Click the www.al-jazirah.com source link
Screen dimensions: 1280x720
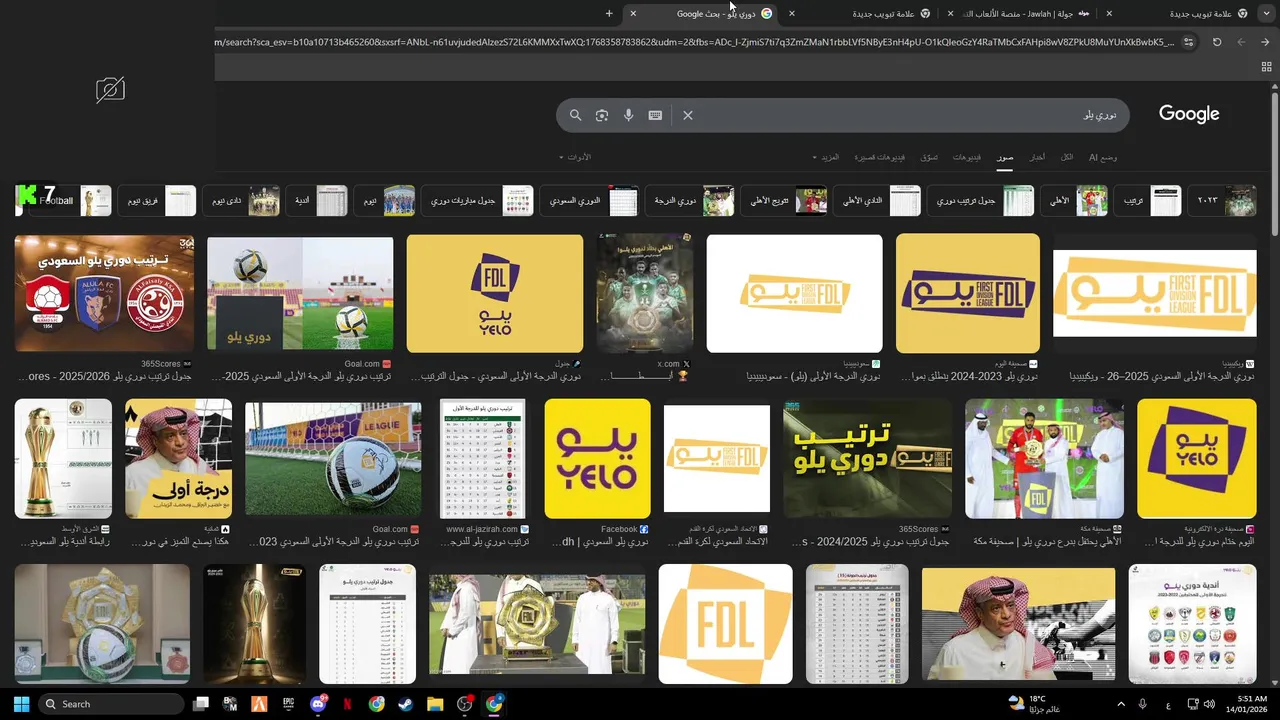488,529
